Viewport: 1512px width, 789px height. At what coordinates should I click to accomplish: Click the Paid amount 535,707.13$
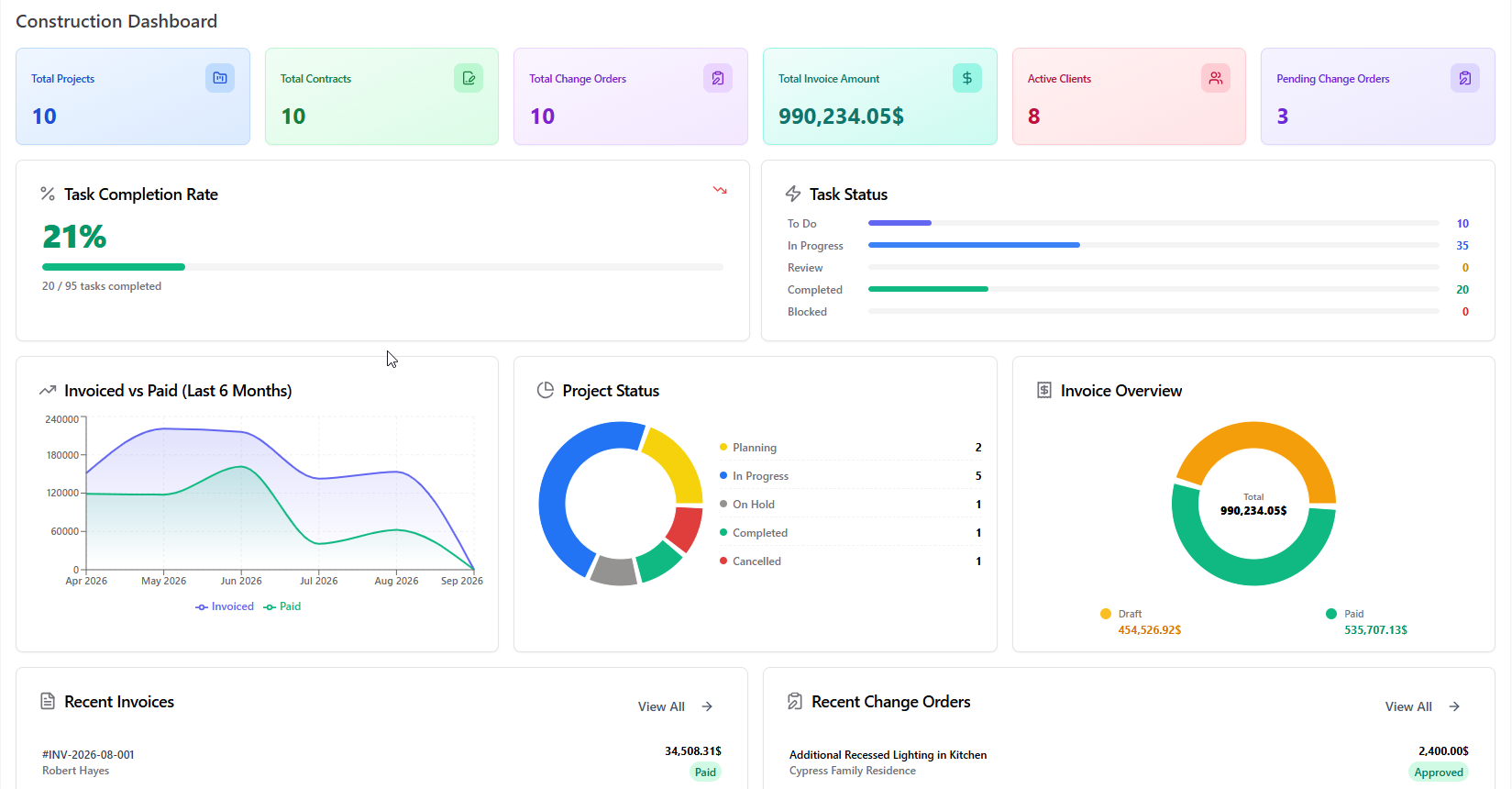pyautogui.click(x=1375, y=630)
